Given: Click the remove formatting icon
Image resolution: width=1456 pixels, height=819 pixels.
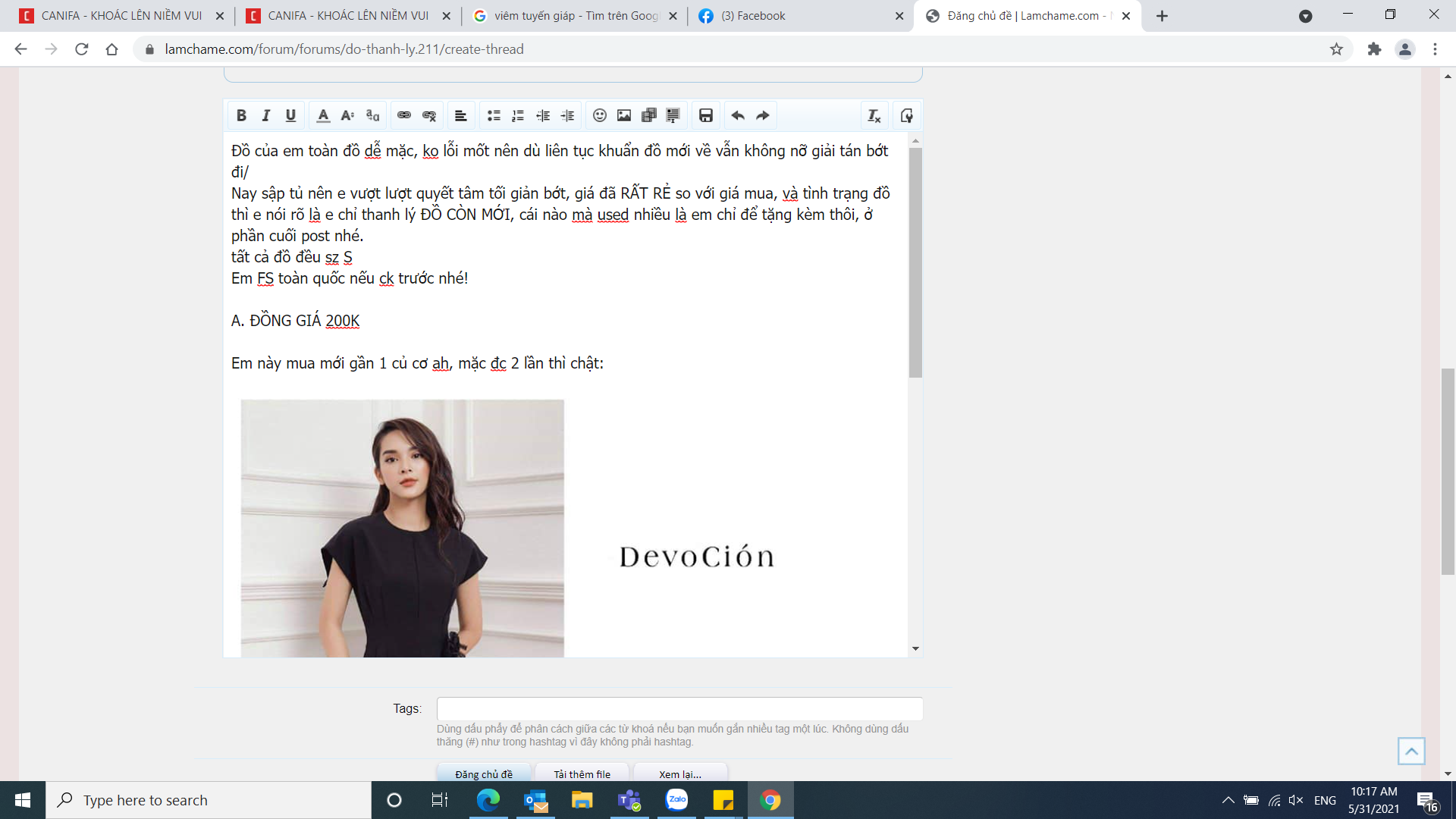Looking at the screenshot, I should (874, 115).
